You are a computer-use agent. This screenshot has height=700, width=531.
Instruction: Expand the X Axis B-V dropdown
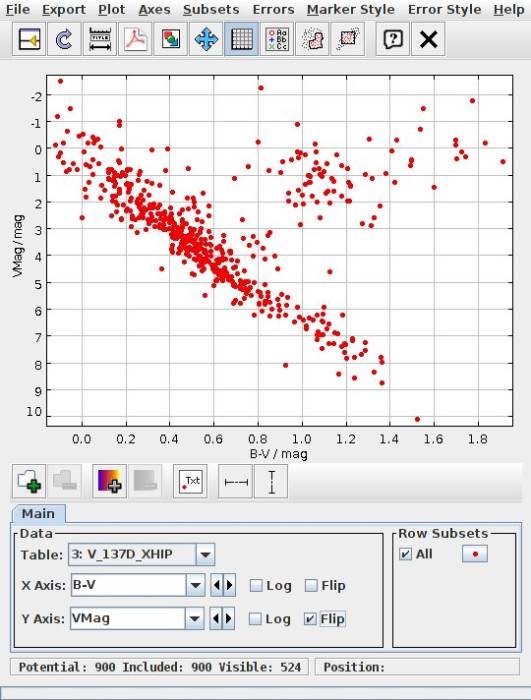click(195, 585)
